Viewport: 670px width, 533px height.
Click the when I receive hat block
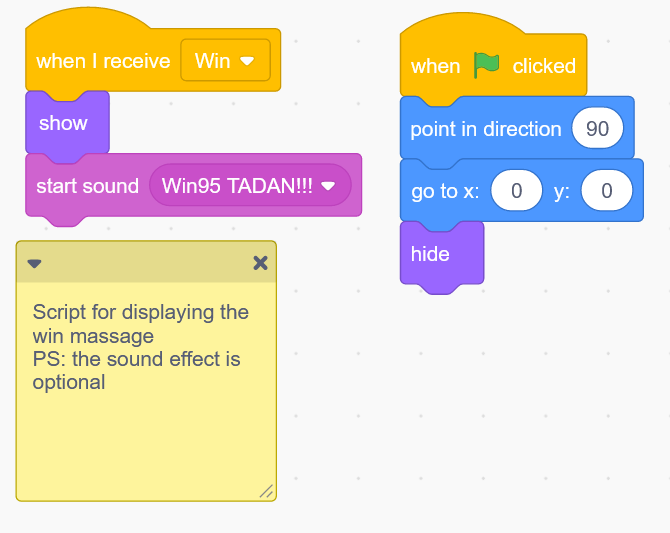(153, 53)
